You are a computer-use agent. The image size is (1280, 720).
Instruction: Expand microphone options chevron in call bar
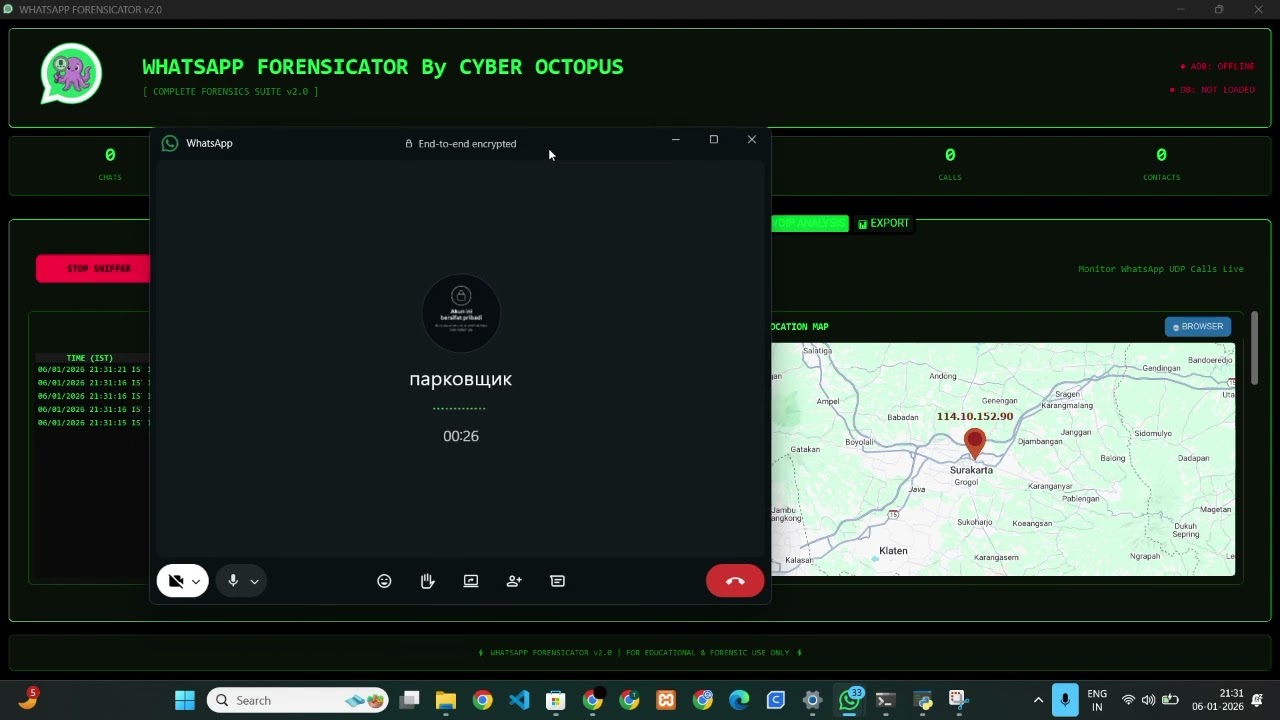(255, 581)
